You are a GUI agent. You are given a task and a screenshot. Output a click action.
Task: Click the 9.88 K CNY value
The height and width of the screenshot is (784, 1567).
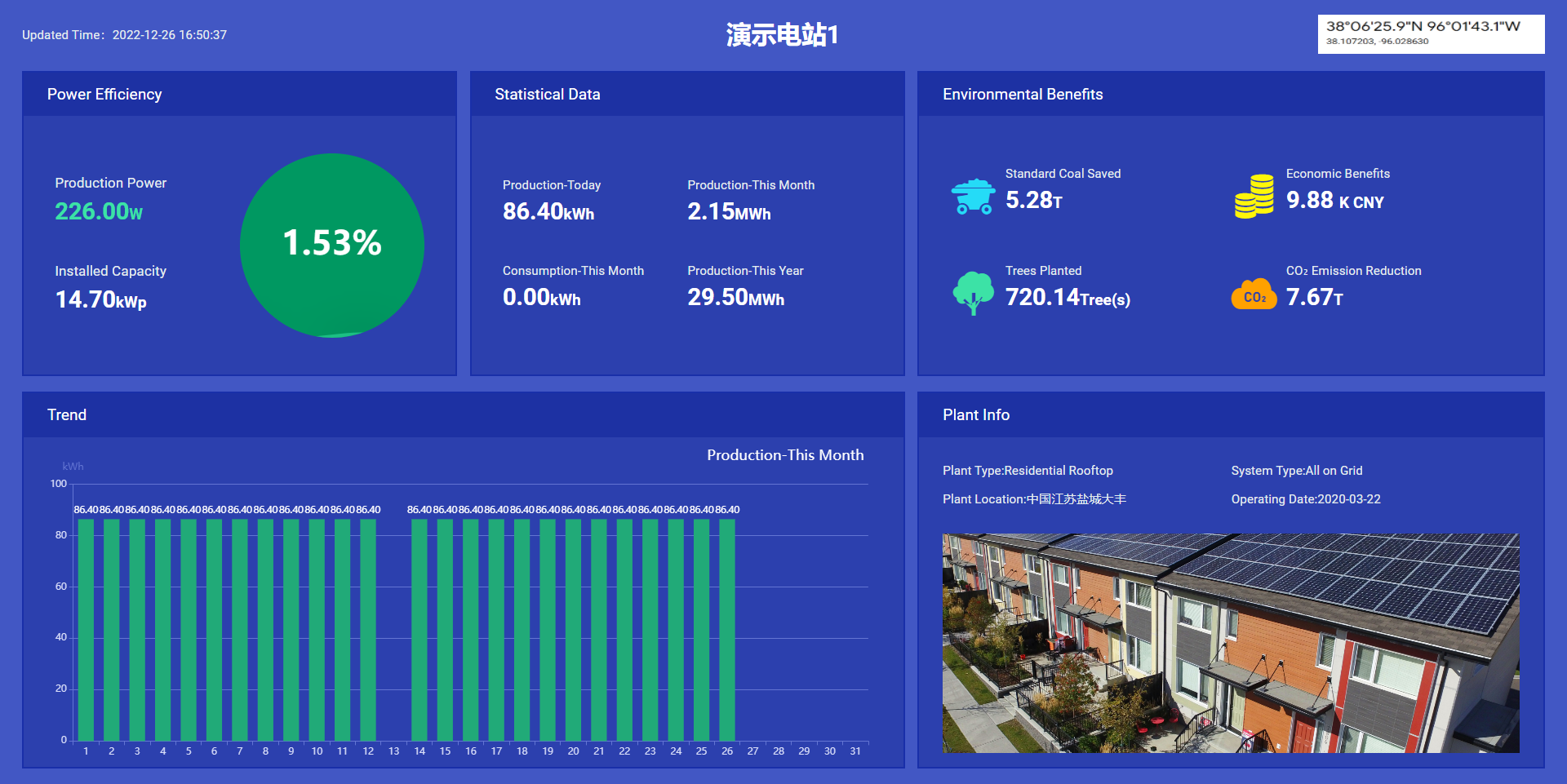click(x=1335, y=201)
